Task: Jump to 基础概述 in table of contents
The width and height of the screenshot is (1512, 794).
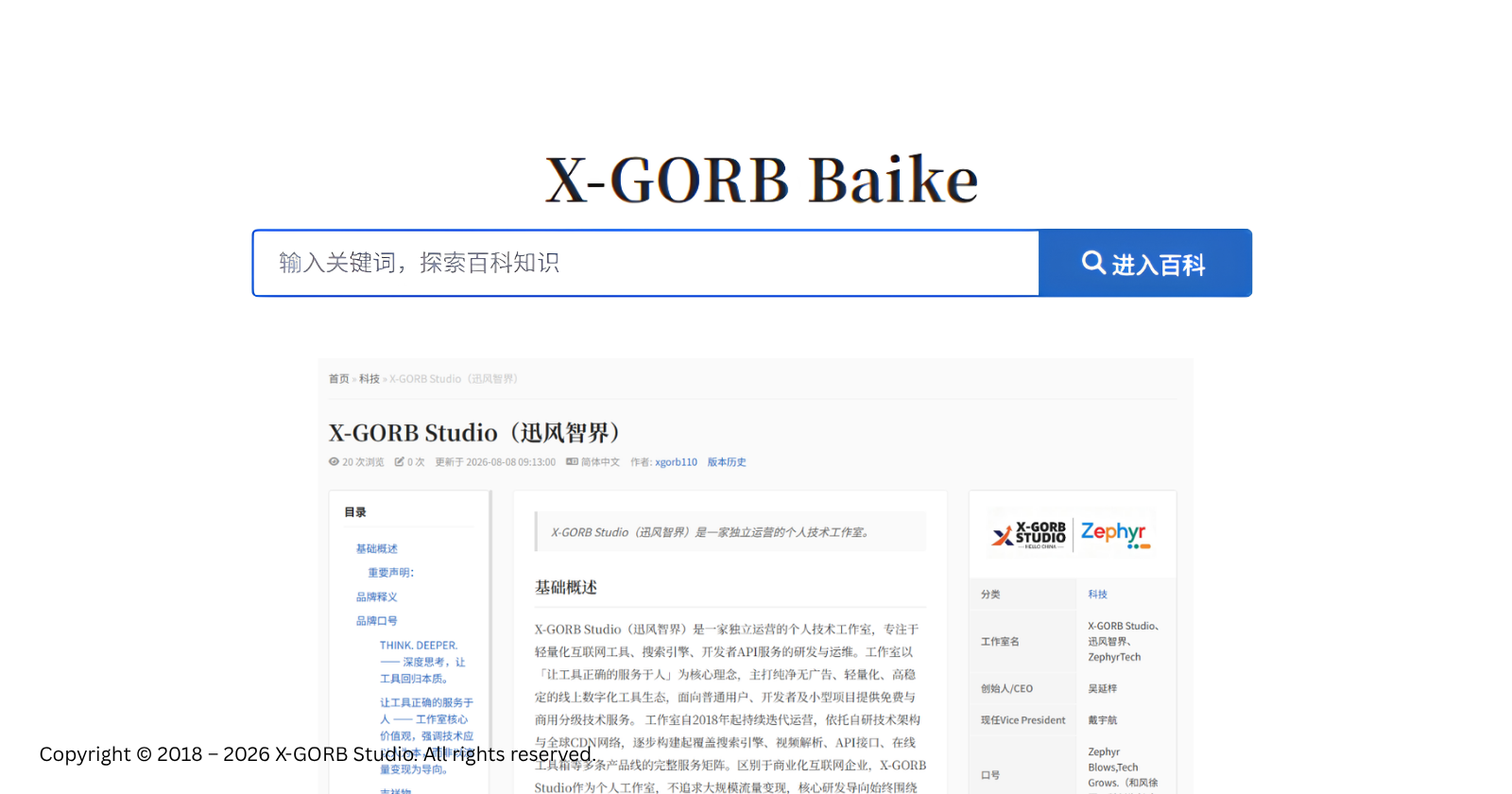Action: 376,549
